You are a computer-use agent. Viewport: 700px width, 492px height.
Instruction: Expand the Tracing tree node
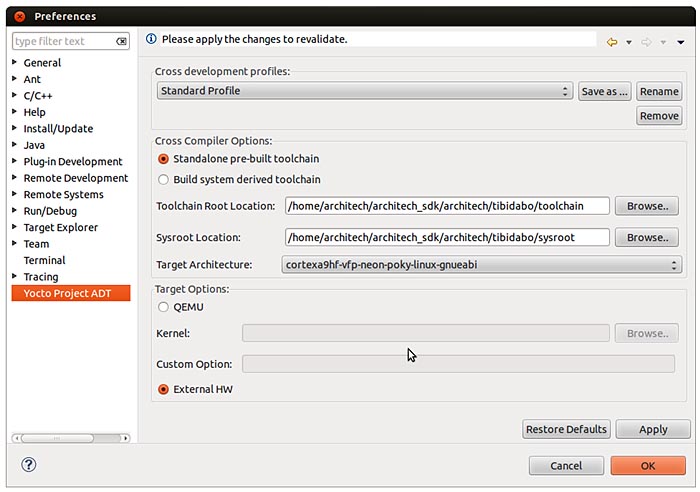pos(15,276)
